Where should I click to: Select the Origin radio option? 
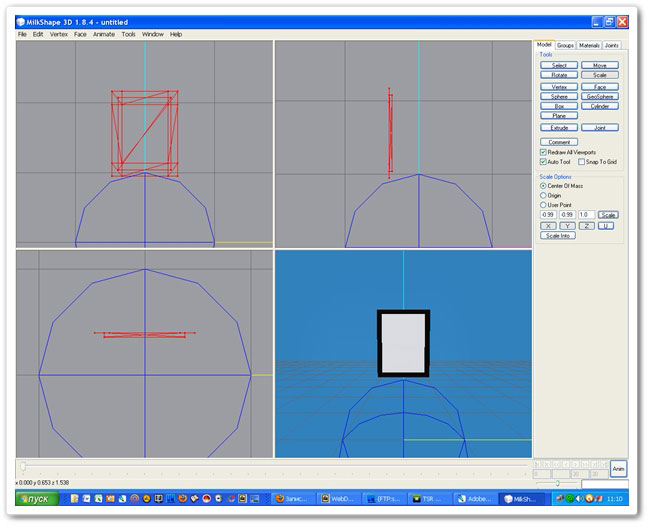543,195
